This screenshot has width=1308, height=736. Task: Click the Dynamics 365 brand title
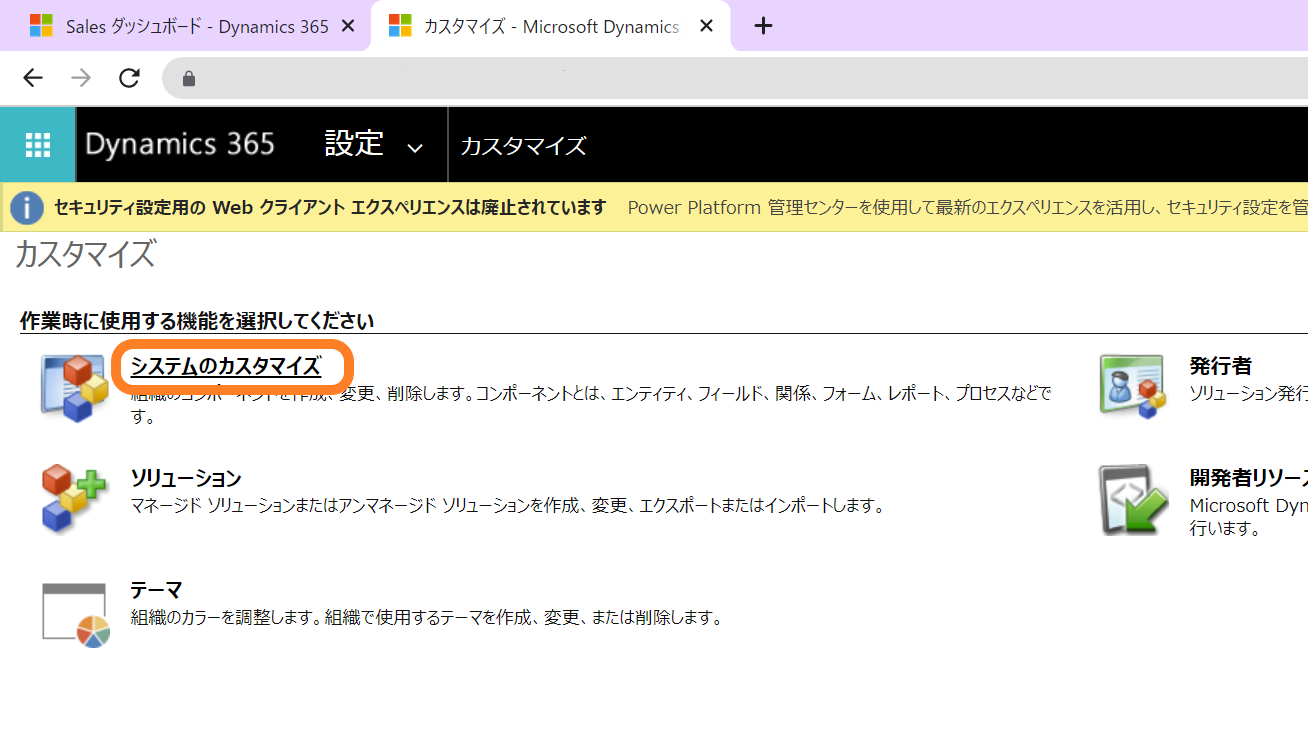(180, 145)
